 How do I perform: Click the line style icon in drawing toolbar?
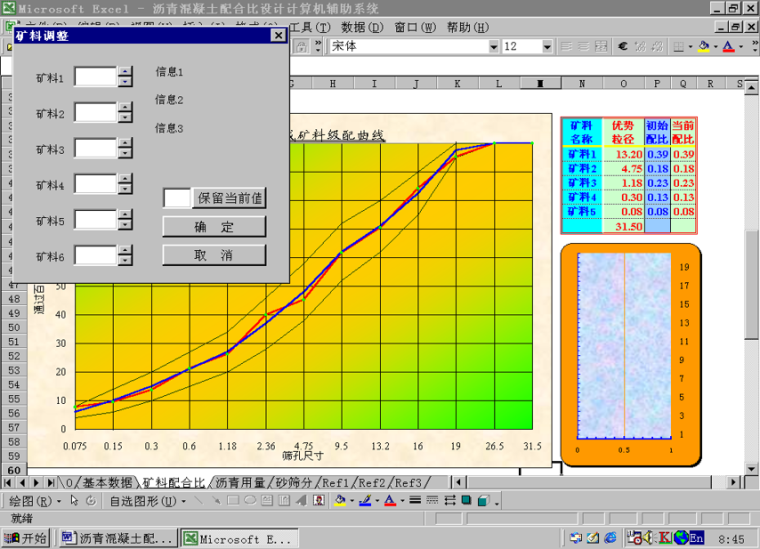[416, 500]
